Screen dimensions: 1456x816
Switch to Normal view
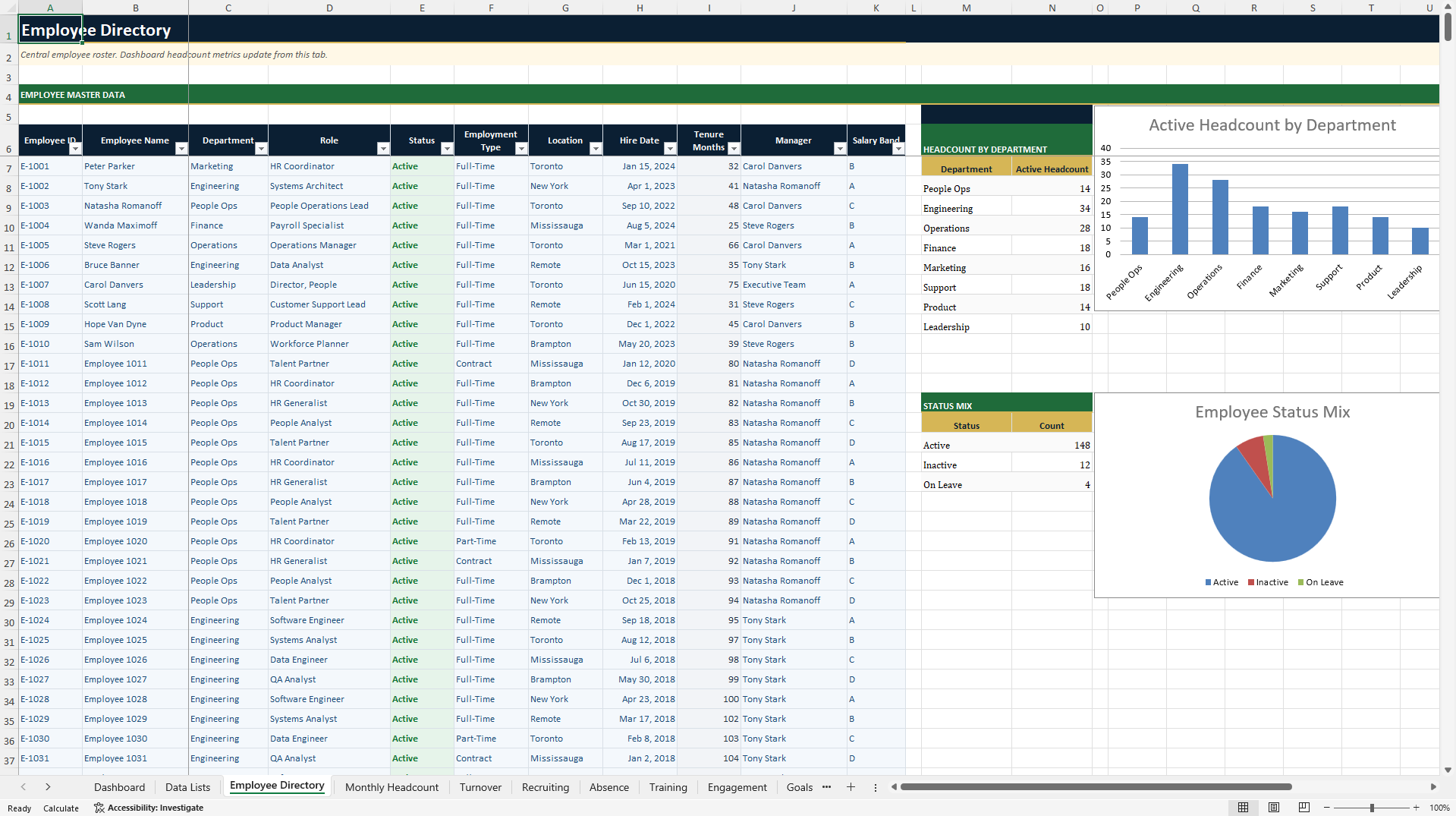(1243, 808)
